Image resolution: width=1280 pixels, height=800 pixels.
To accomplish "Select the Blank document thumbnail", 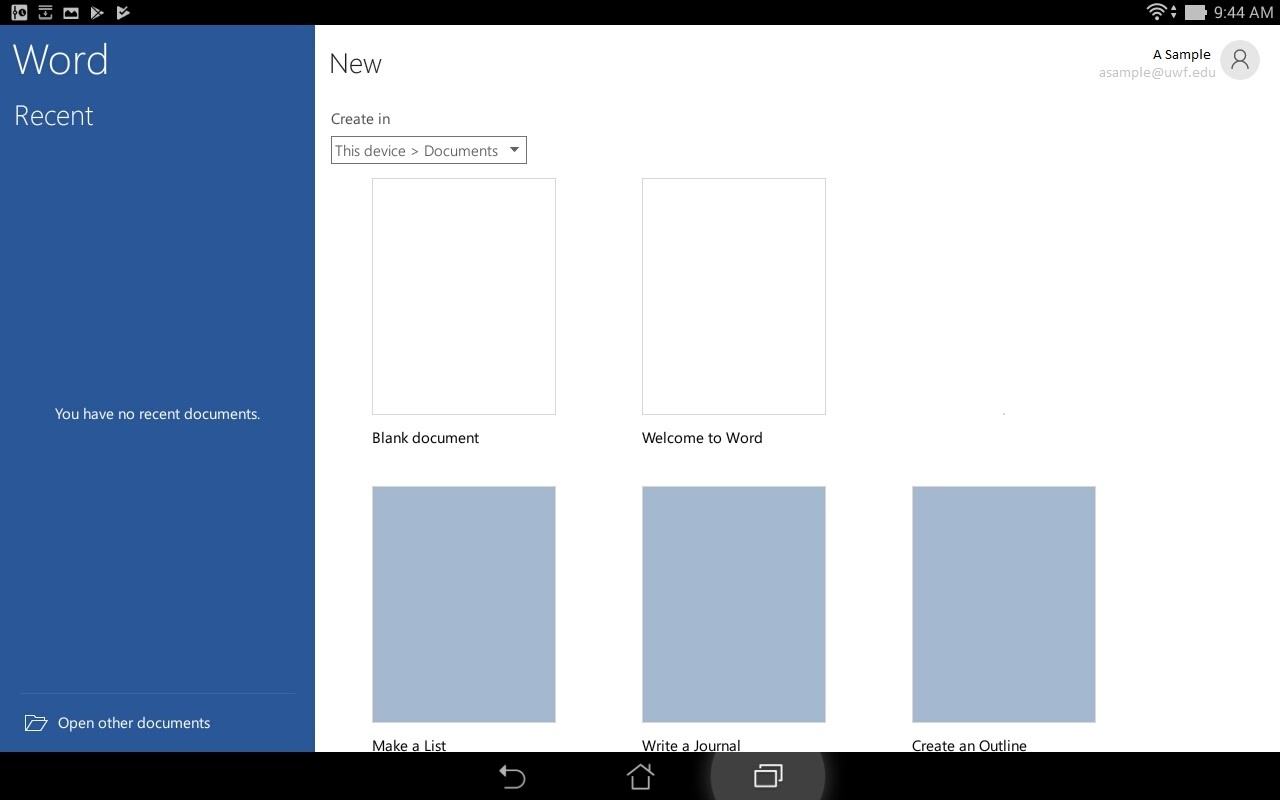I will pos(464,296).
